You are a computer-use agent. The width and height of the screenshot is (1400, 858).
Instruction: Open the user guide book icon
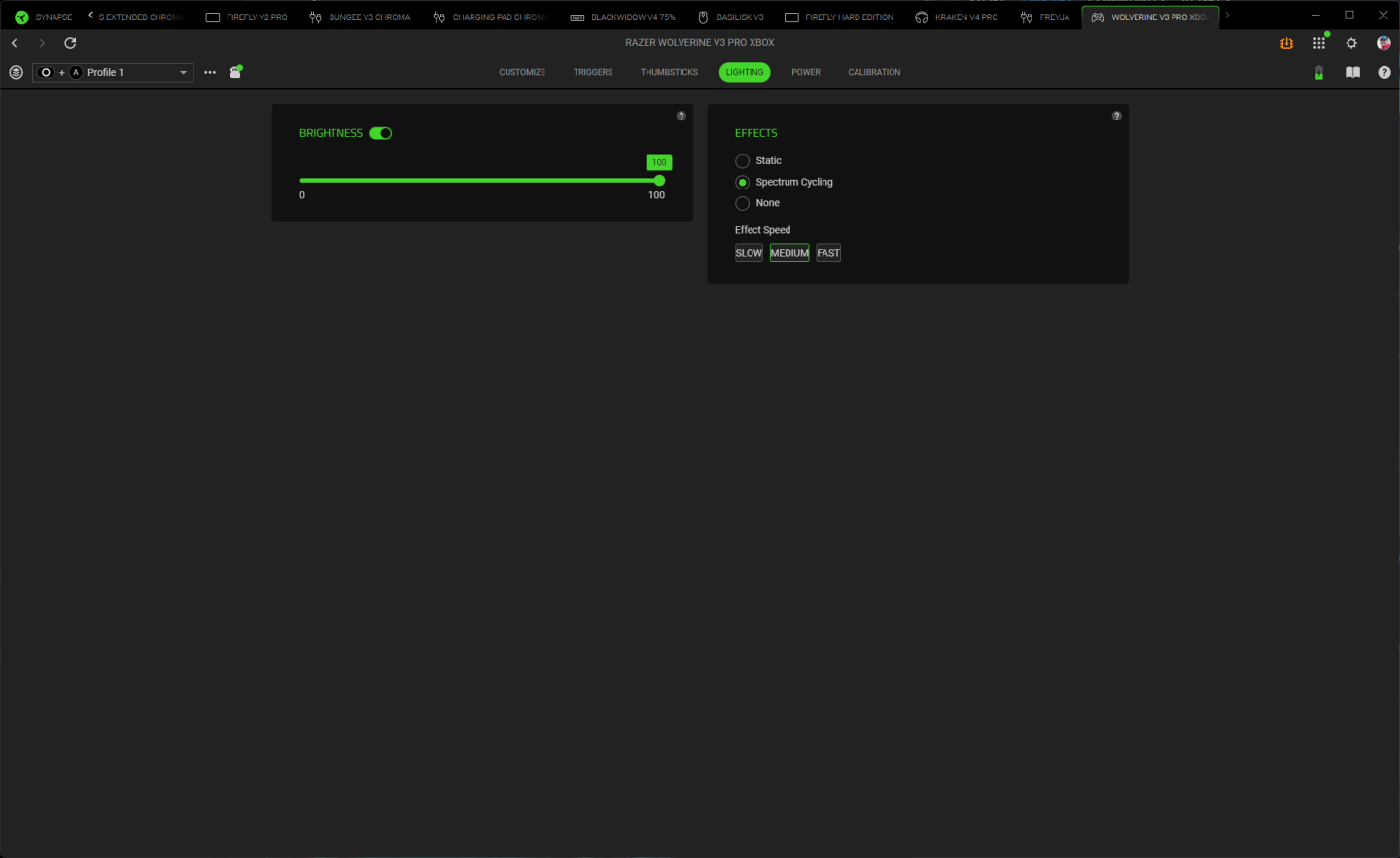(x=1352, y=72)
